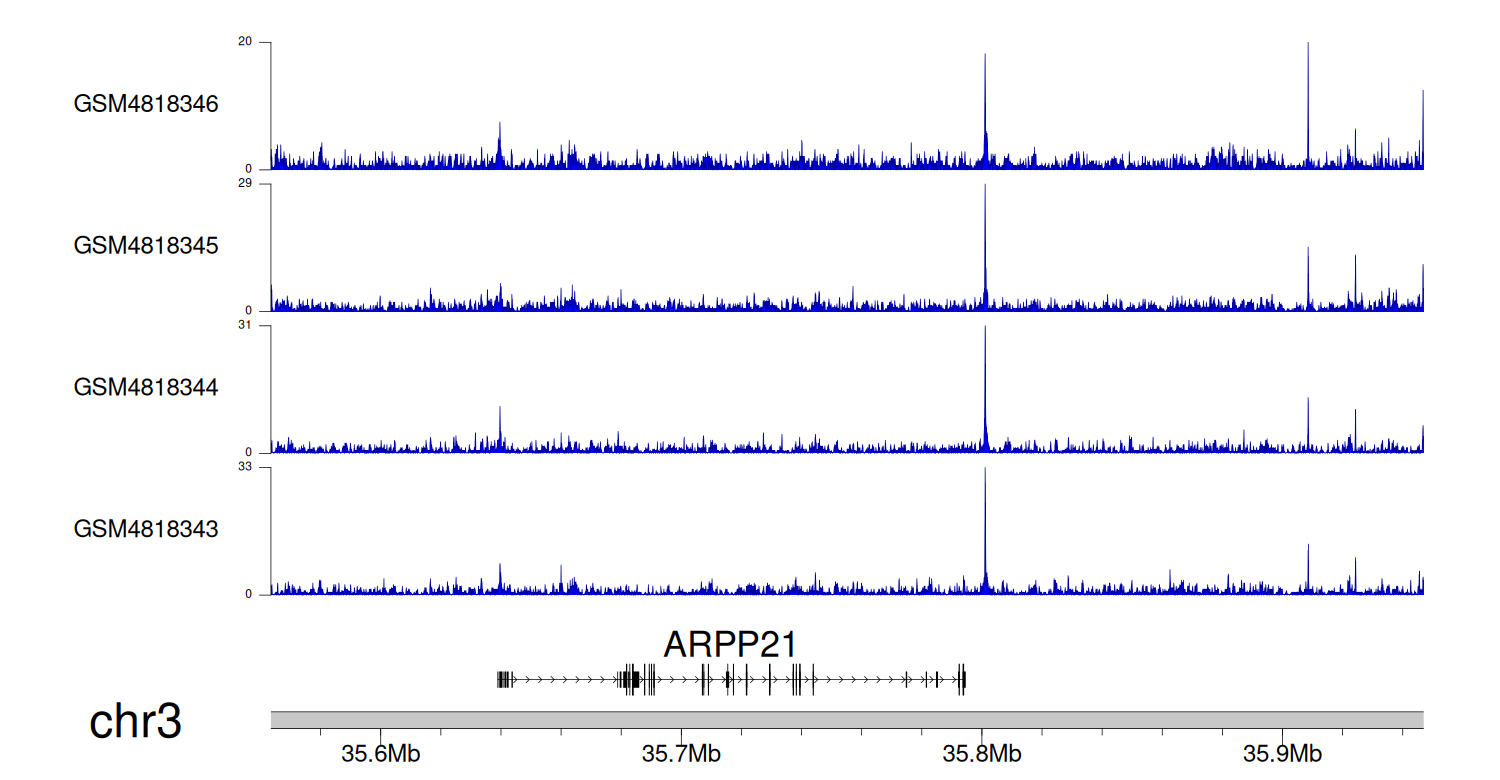Click the ARPP21 gene name
Image resolution: width=1500 pixels, height=780 pixels.
730,645
